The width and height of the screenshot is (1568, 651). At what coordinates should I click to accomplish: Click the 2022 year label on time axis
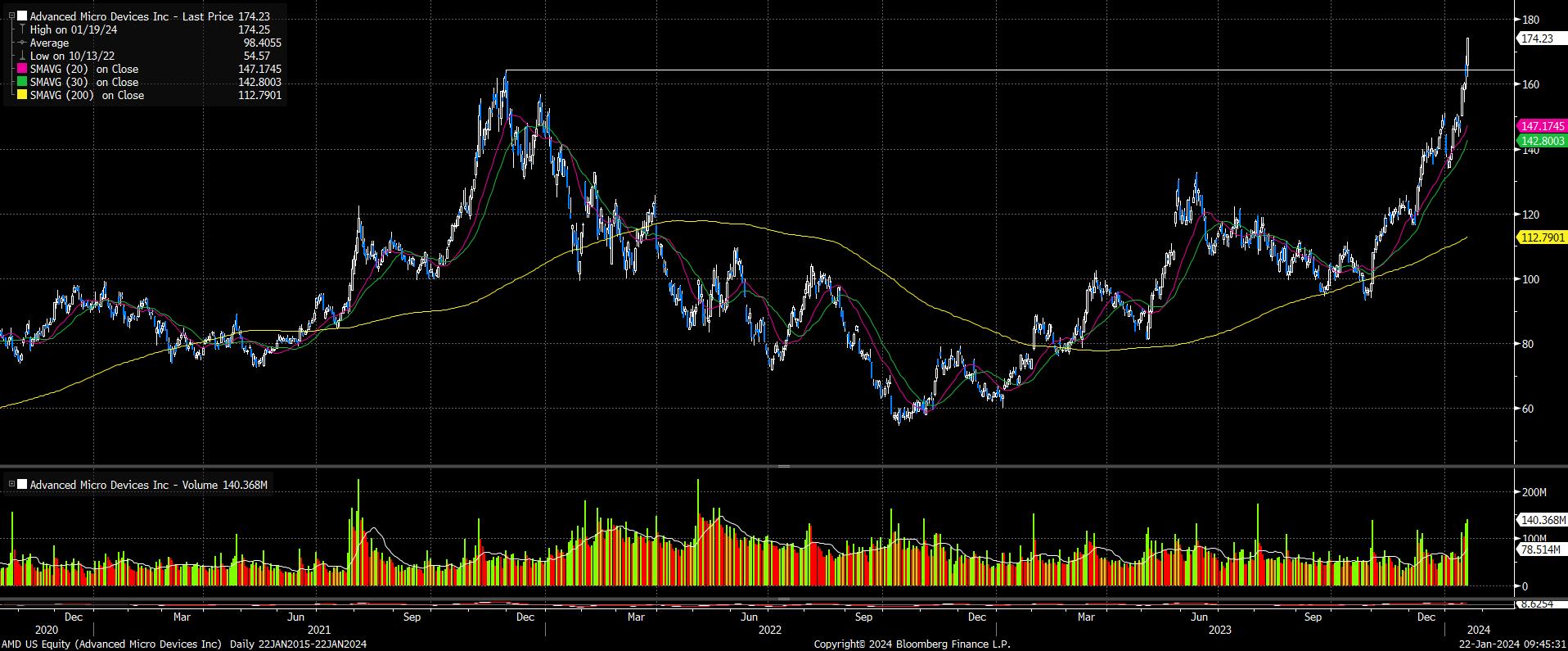tap(769, 630)
